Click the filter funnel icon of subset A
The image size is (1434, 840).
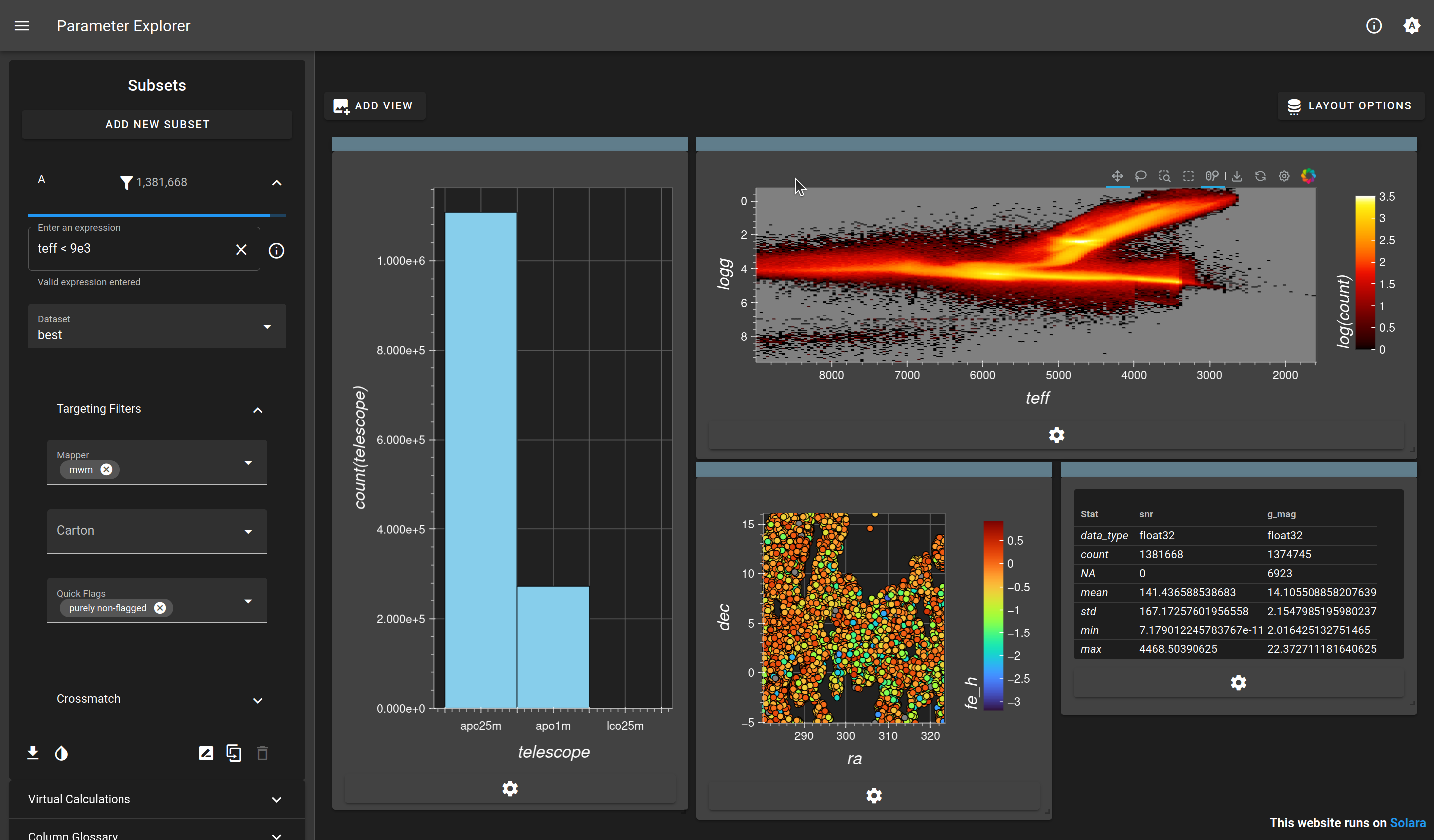tap(126, 182)
